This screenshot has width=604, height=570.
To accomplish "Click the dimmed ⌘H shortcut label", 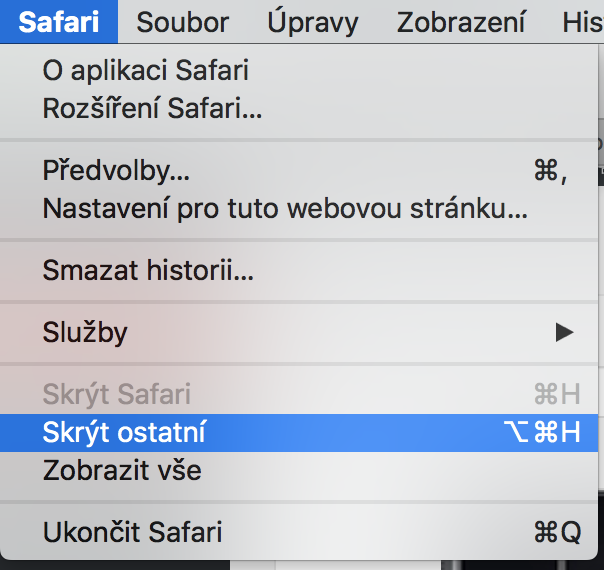I will point(557,393).
